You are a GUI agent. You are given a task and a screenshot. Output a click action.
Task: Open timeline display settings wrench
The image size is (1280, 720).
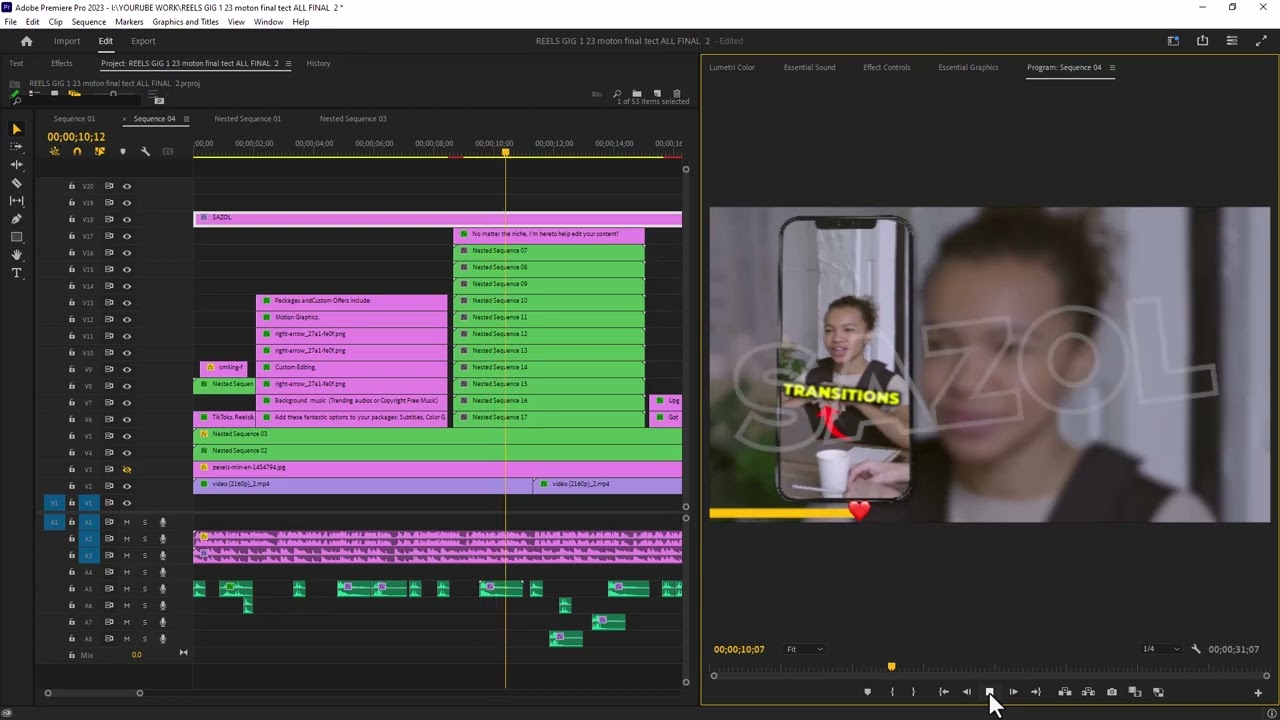pyautogui.click(x=145, y=152)
